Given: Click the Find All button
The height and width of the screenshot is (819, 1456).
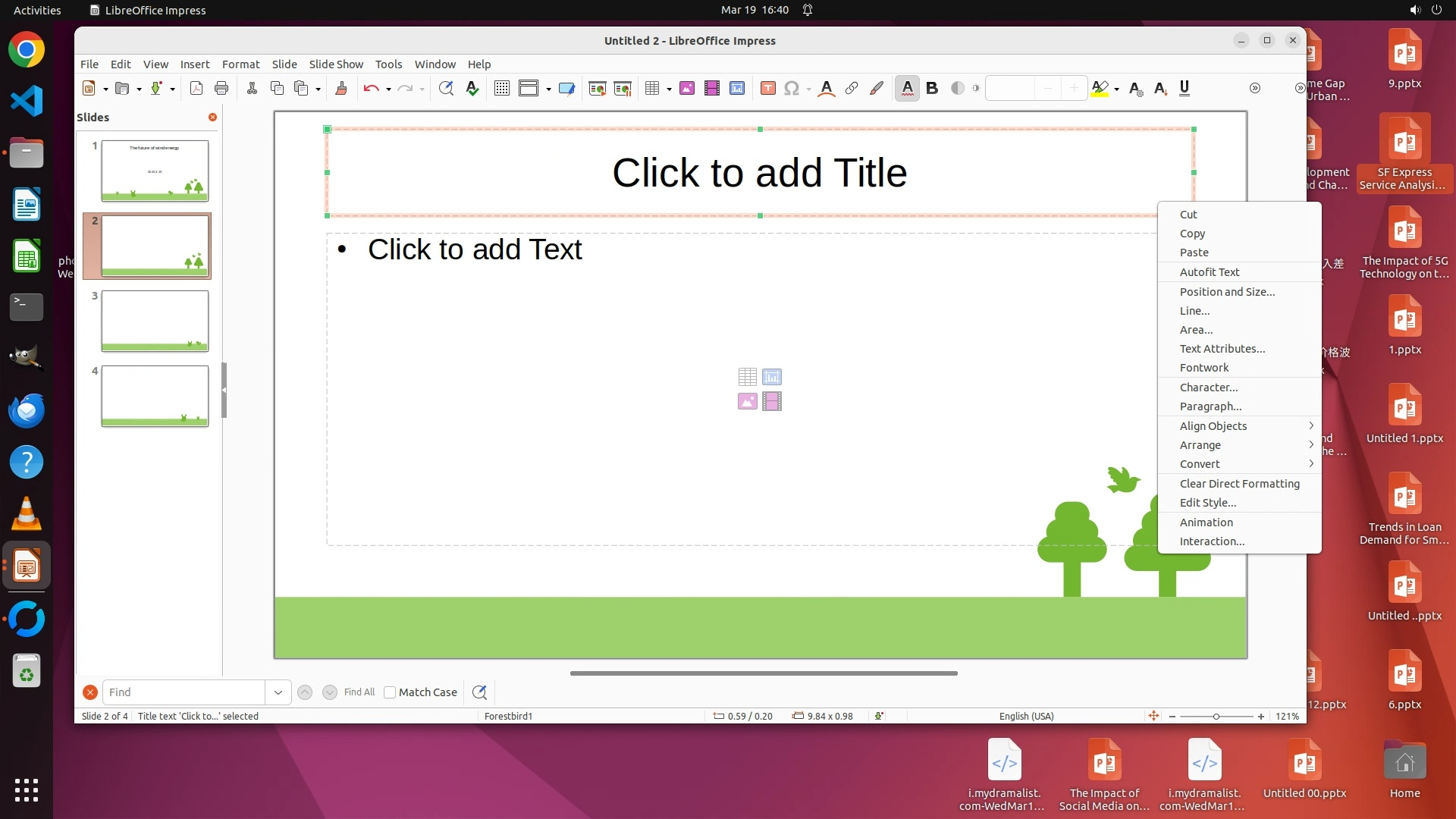Looking at the screenshot, I should 359,692.
